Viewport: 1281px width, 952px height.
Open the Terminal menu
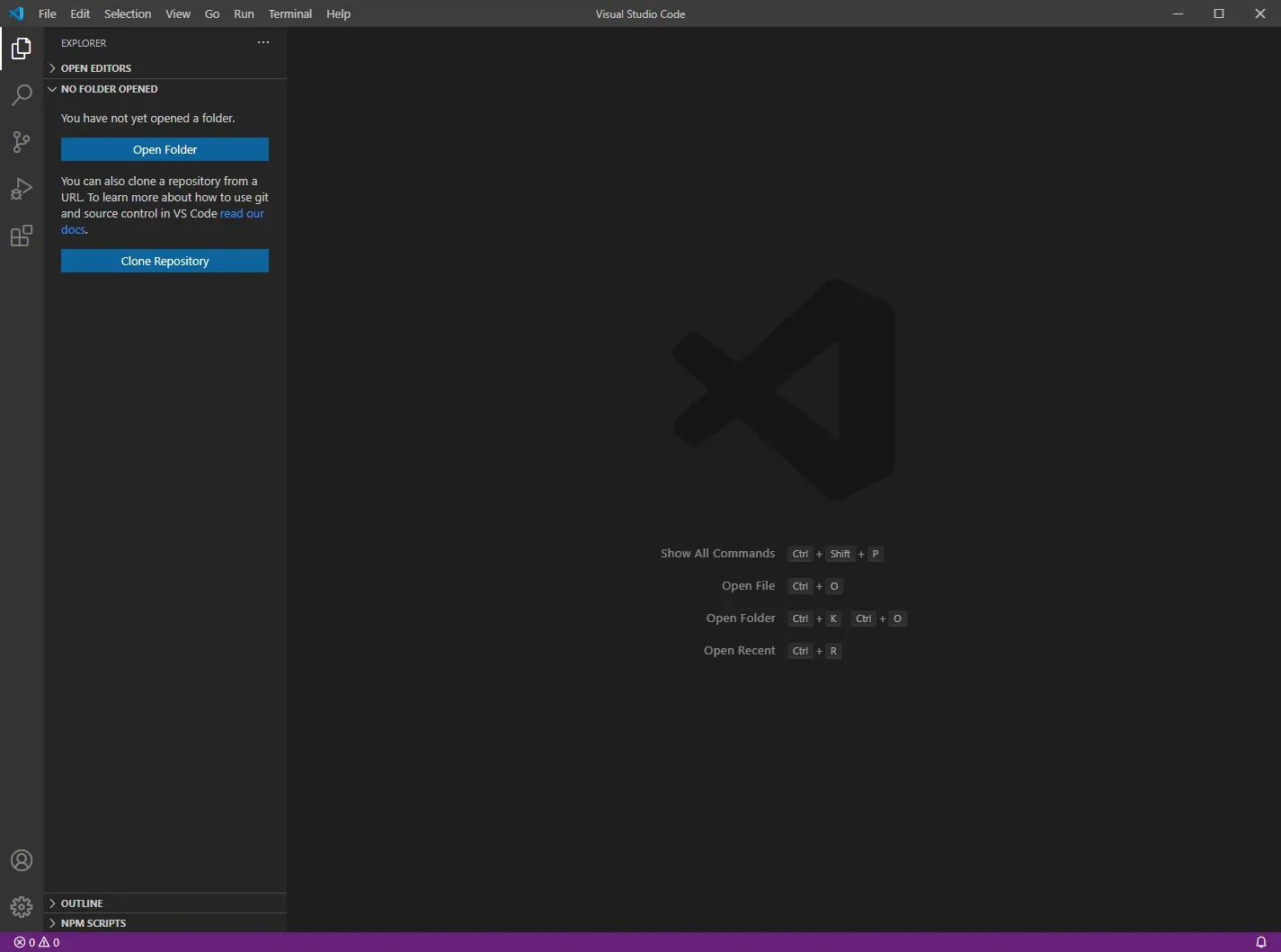coord(289,13)
